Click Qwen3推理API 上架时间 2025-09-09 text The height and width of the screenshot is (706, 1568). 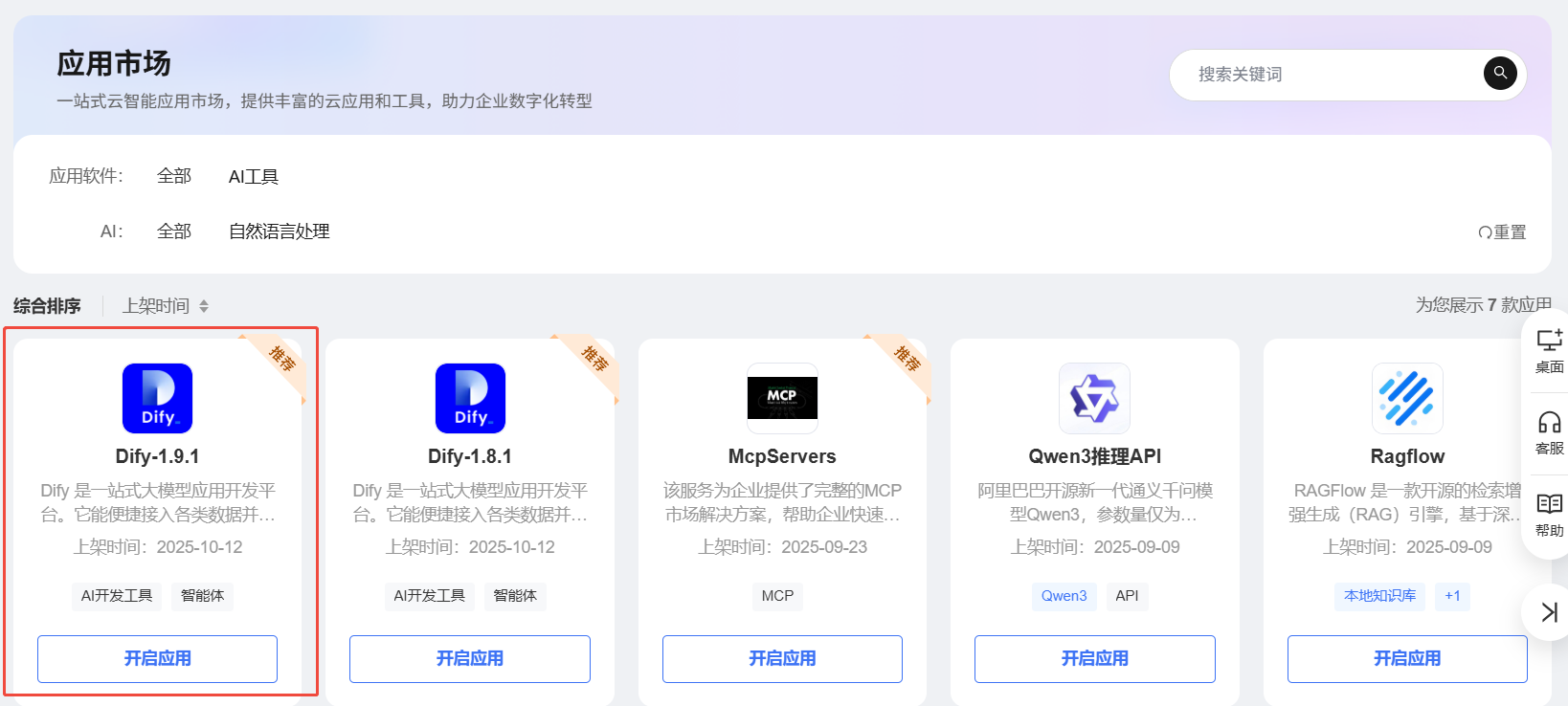[x=1095, y=547]
